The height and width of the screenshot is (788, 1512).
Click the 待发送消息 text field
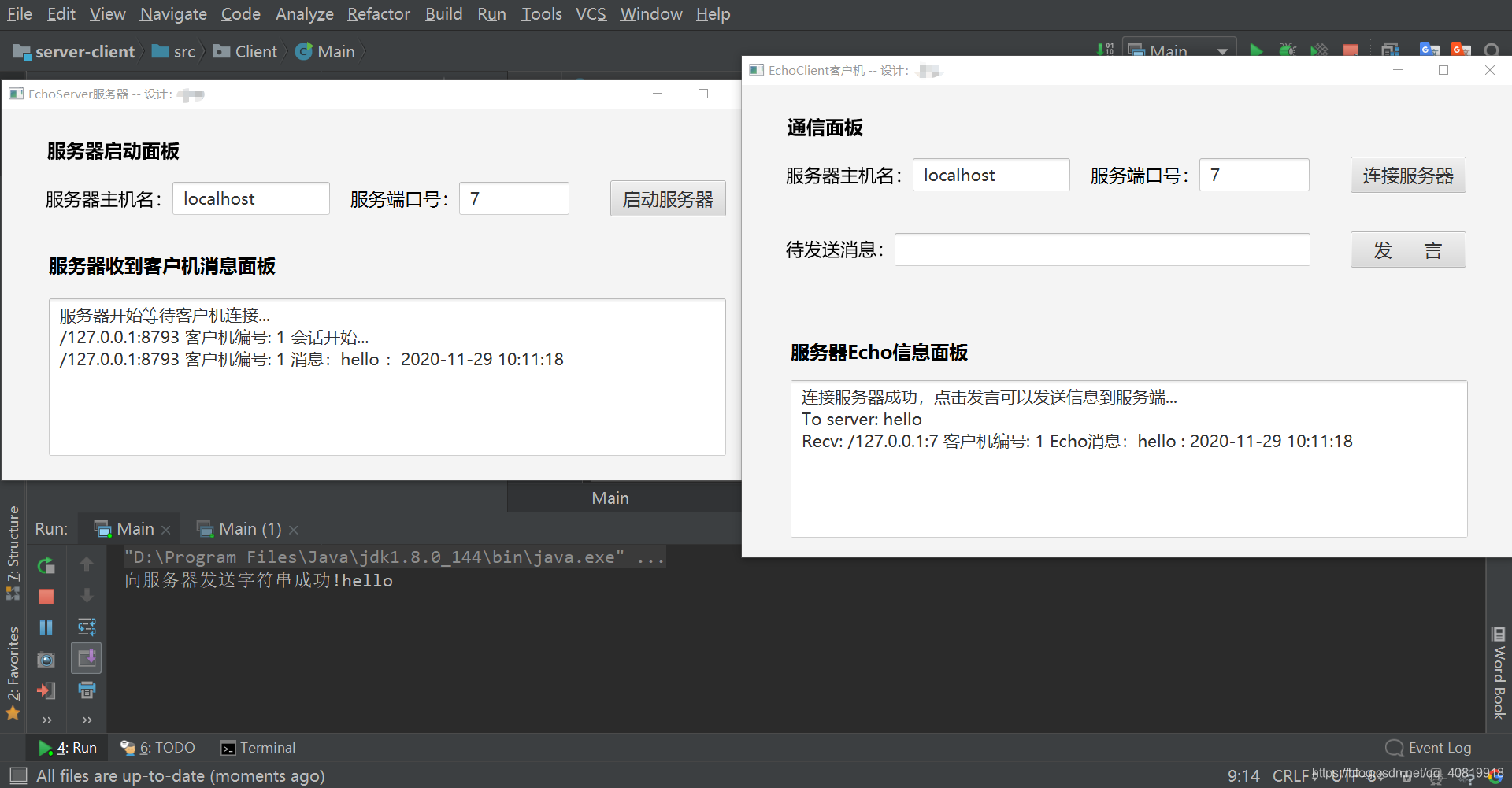pos(1102,250)
